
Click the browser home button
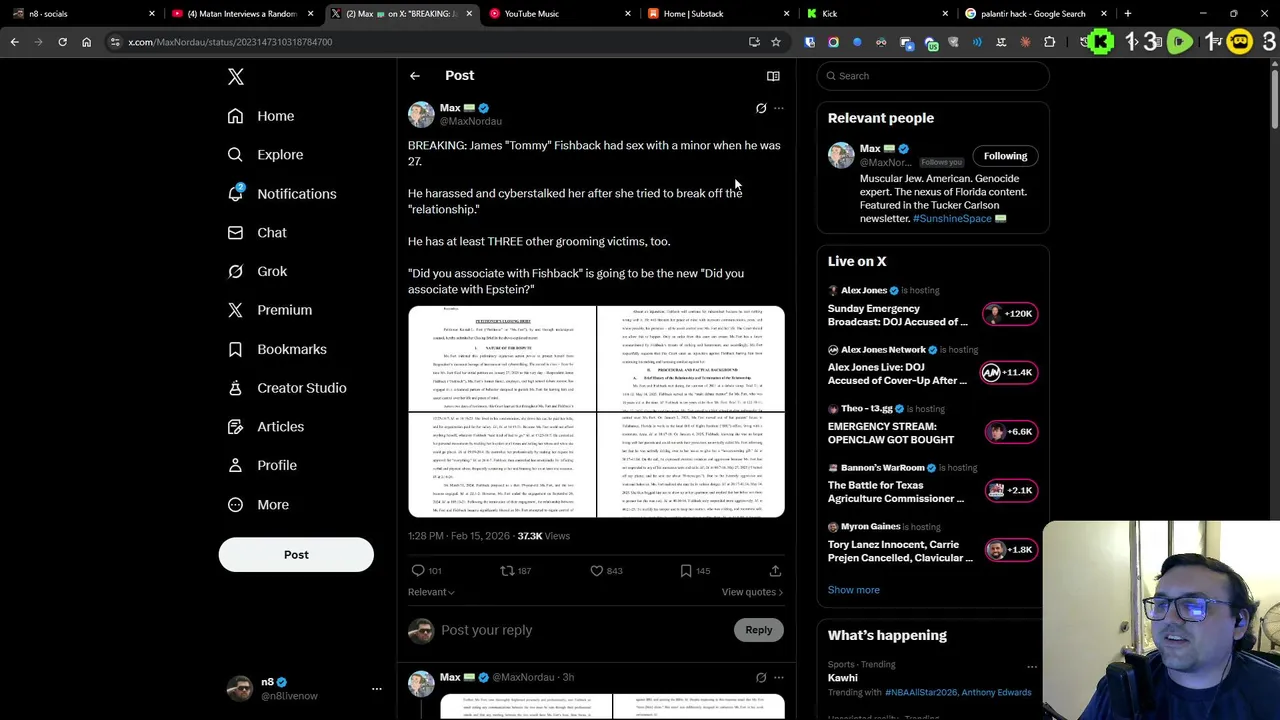click(x=86, y=42)
